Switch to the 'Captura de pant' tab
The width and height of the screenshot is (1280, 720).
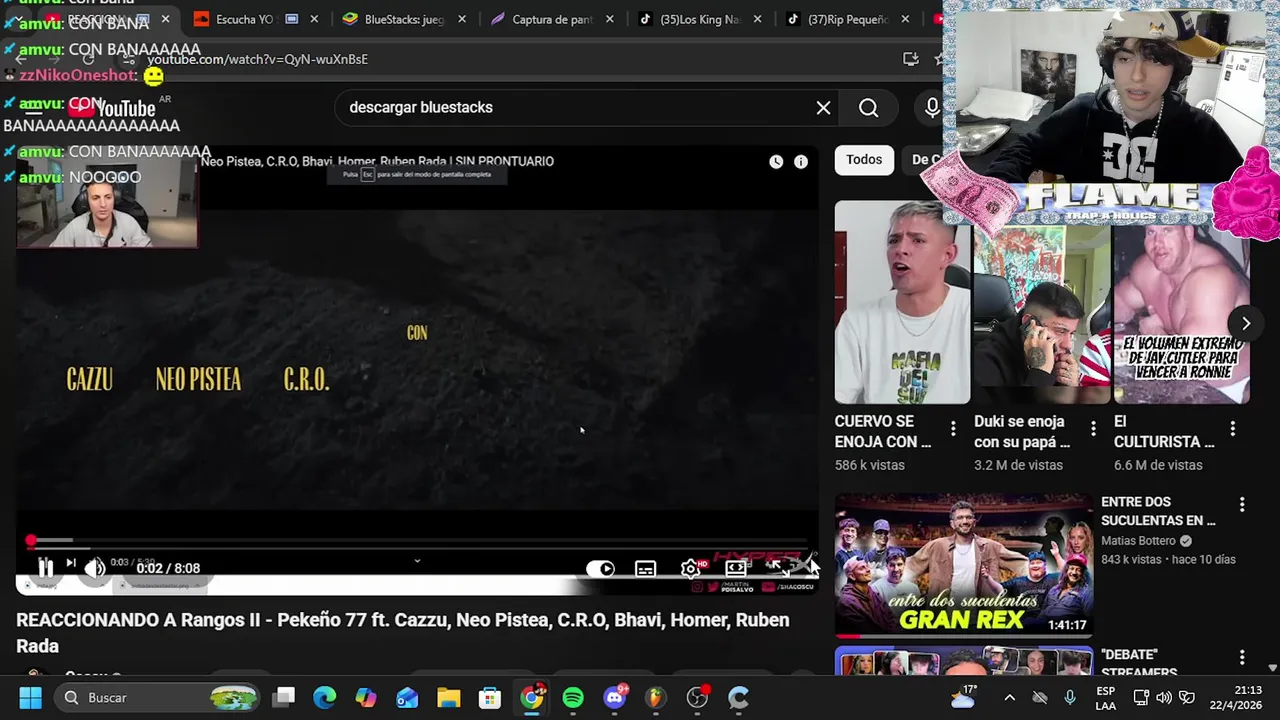[x=552, y=19]
